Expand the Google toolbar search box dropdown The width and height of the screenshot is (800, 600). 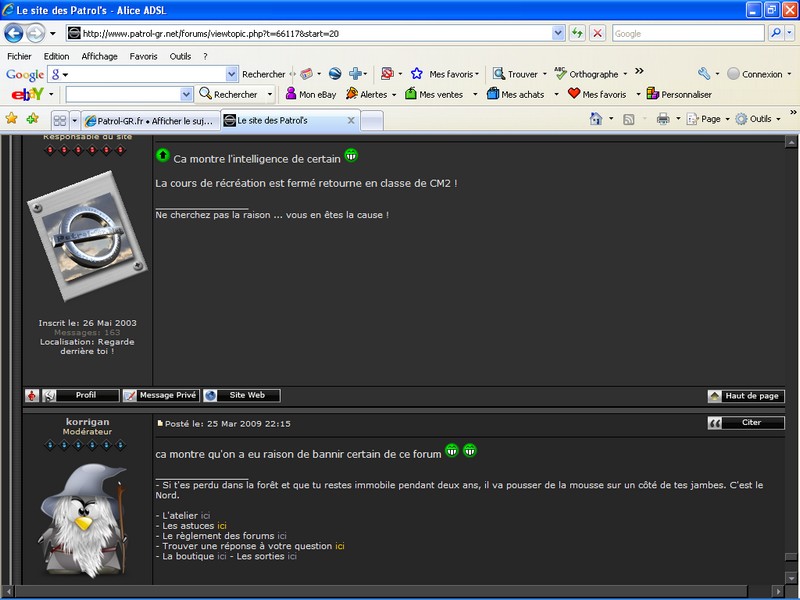[232, 74]
